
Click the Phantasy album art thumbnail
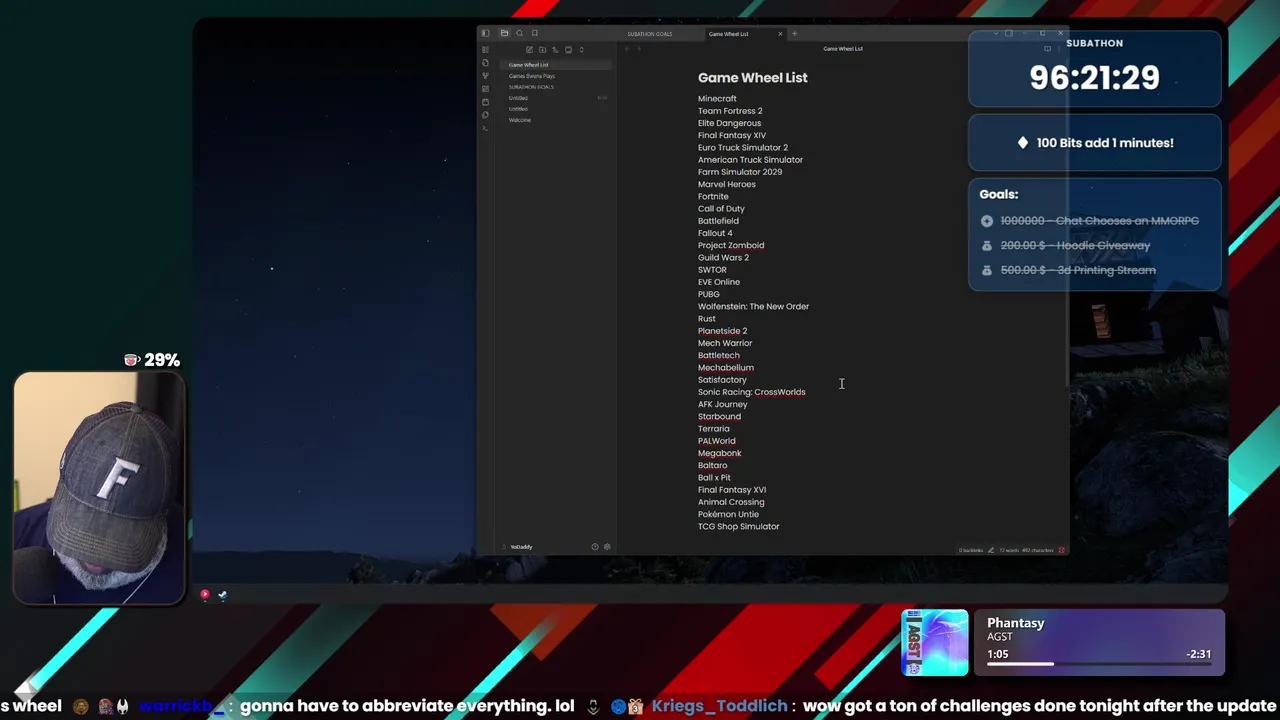click(935, 643)
